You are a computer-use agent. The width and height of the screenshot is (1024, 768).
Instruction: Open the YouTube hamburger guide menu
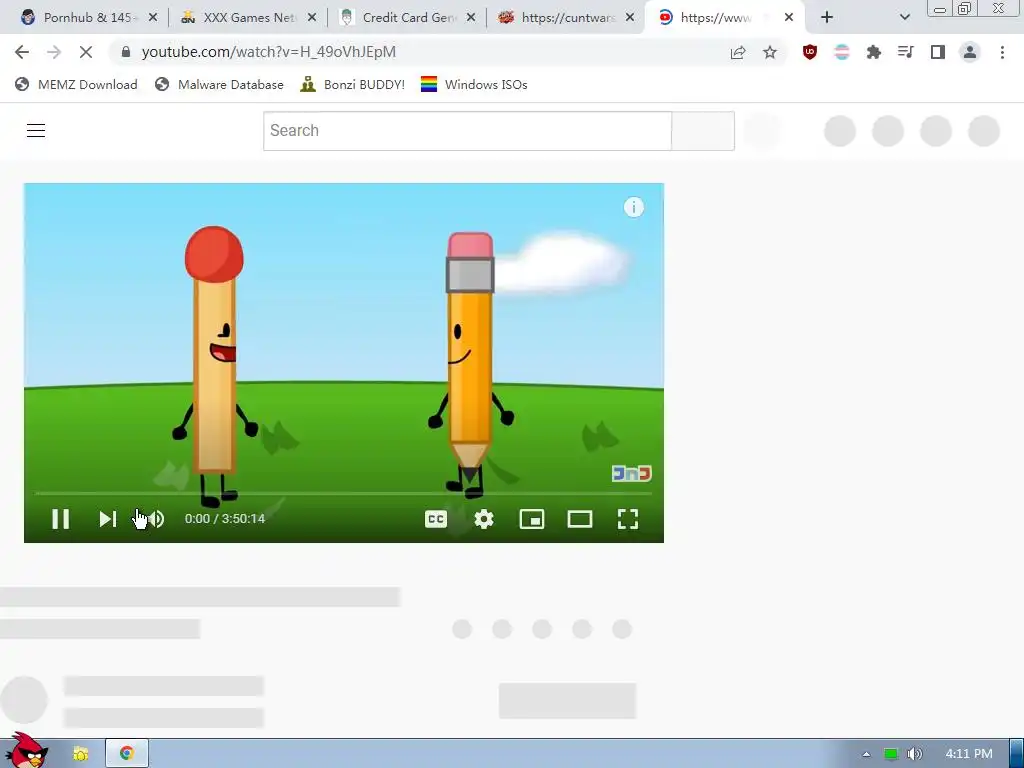pyautogui.click(x=36, y=131)
